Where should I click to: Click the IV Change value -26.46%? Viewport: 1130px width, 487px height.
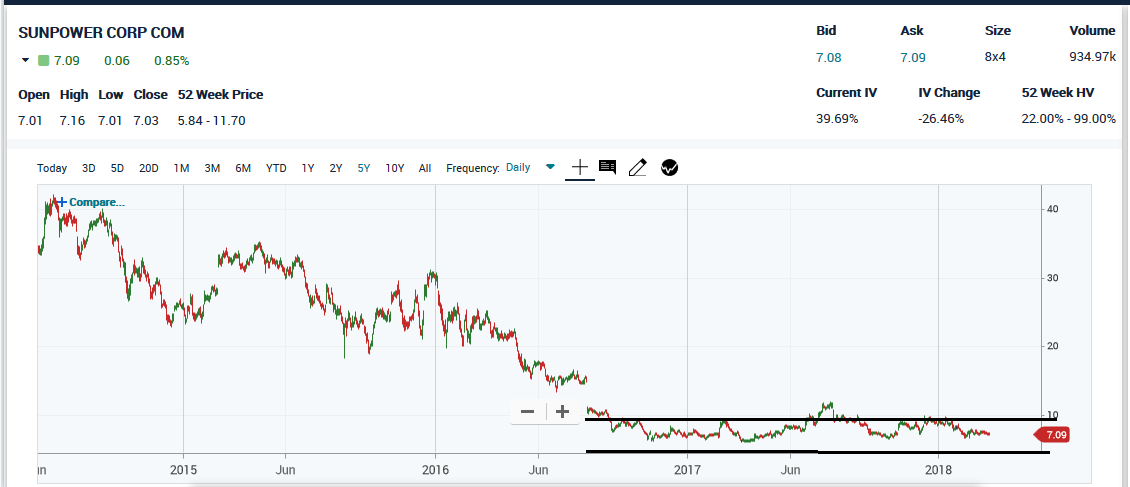tap(940, 119)
